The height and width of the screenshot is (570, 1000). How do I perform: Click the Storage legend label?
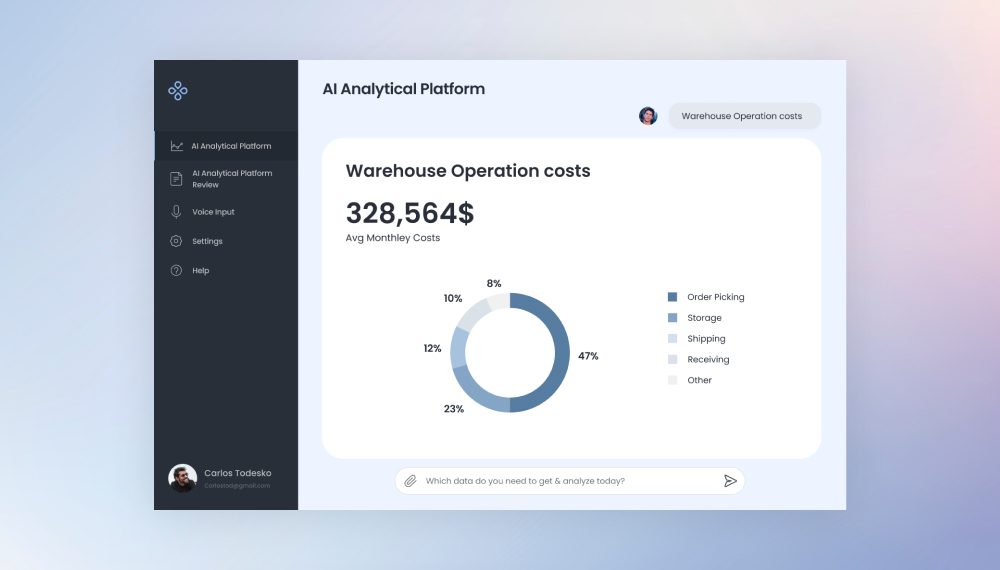click(x=704, y=318)
